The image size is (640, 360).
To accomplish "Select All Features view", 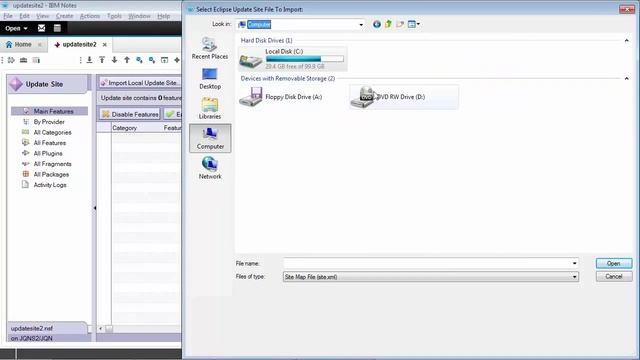I will pos(50,143).
